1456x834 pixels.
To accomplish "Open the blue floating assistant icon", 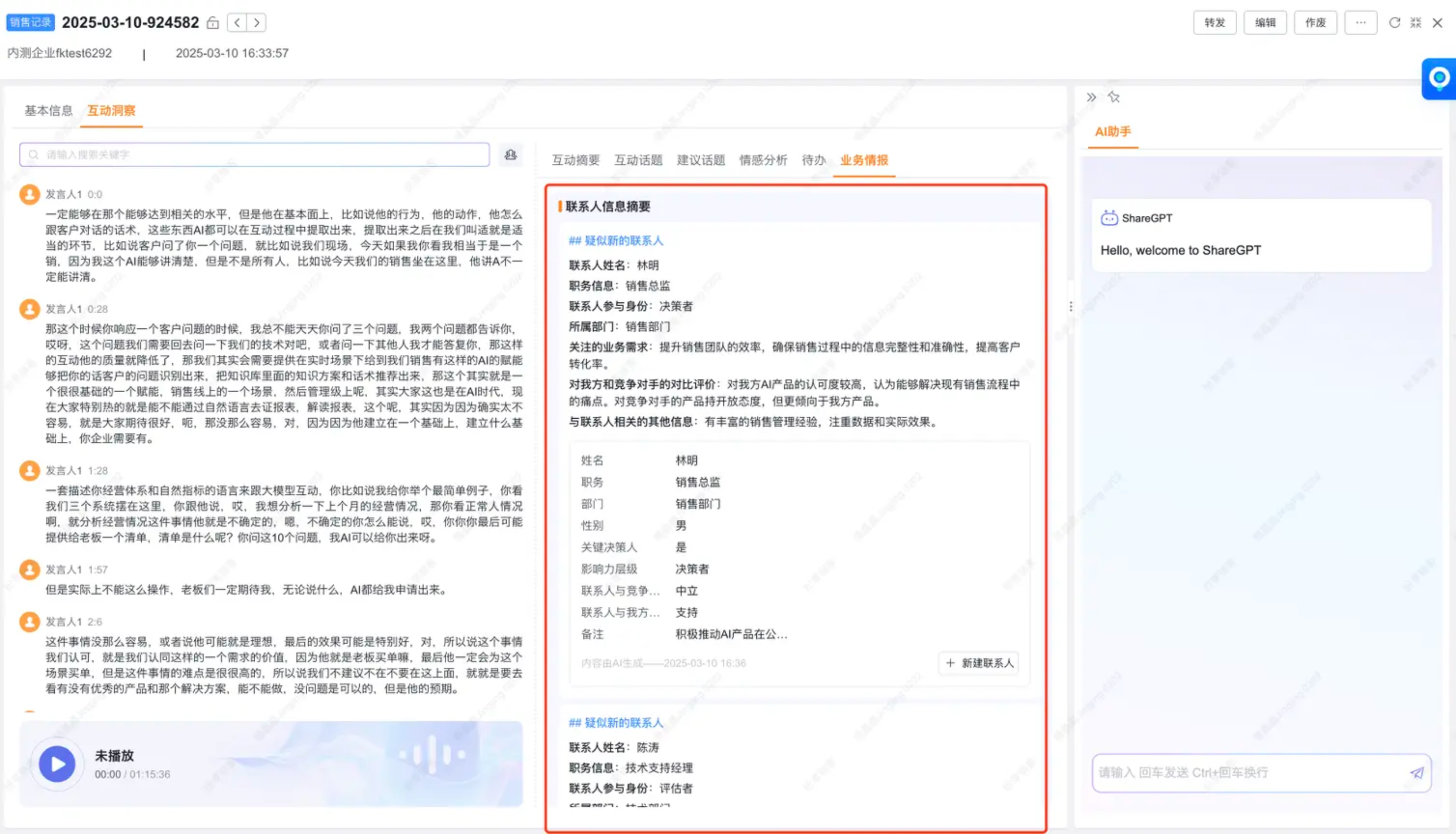I will point(1439,79).
